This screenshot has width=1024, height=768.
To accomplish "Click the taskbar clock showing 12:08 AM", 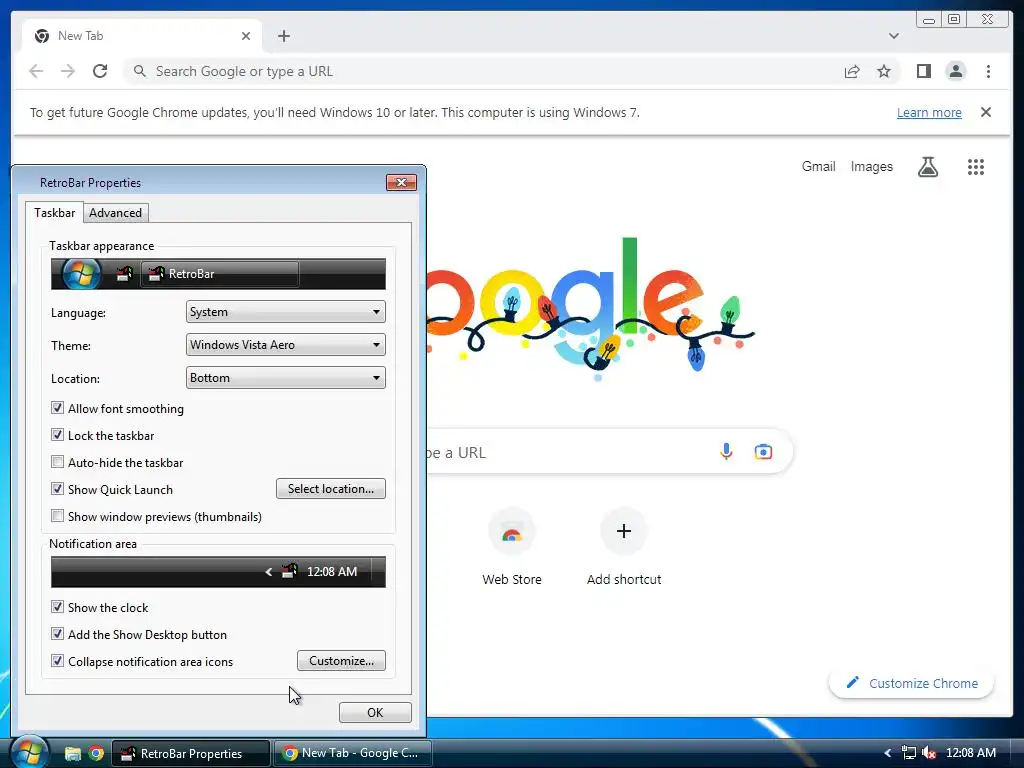I will (970, 753).
